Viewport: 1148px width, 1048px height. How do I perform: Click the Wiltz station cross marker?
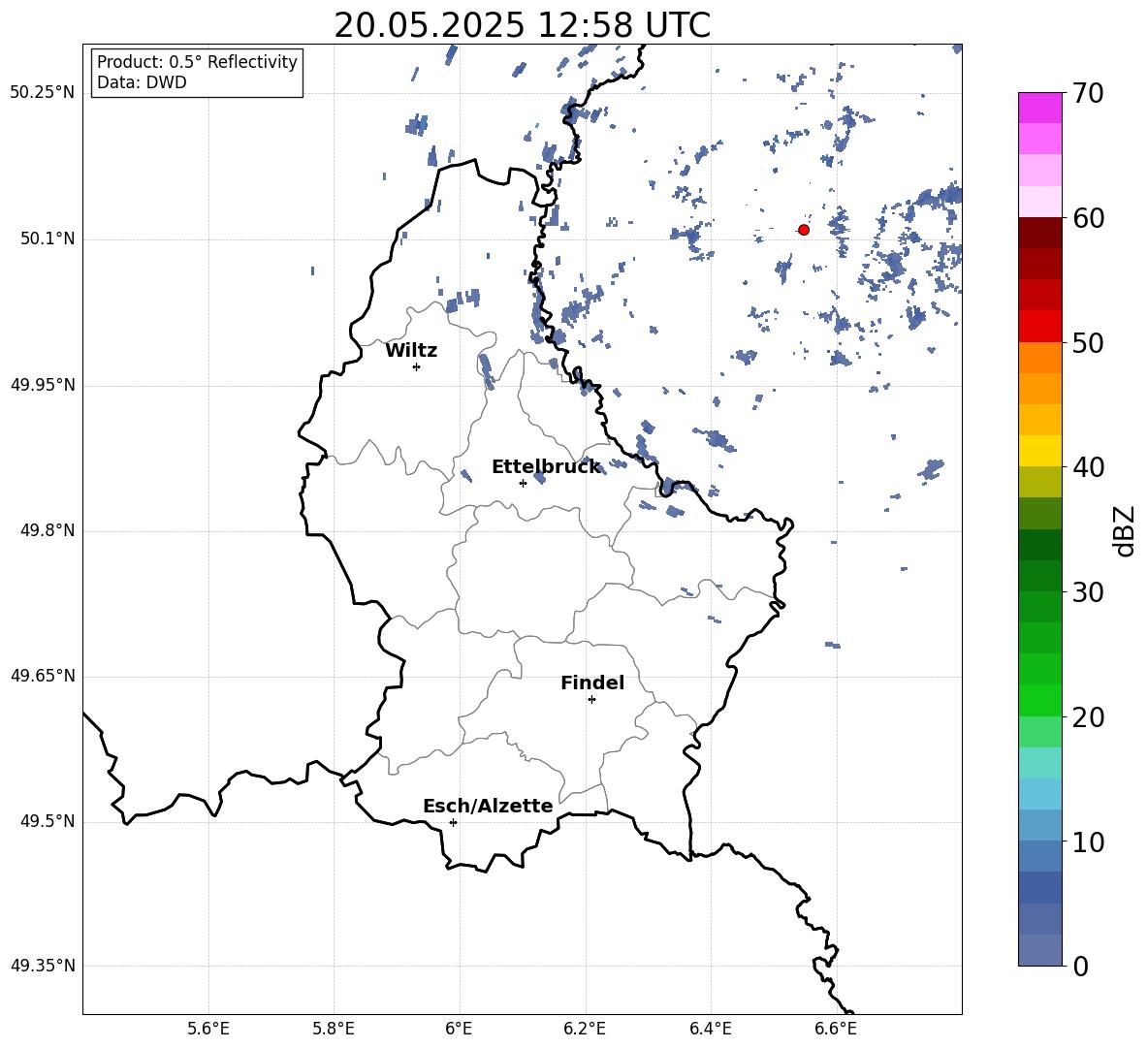click(417, 366)
